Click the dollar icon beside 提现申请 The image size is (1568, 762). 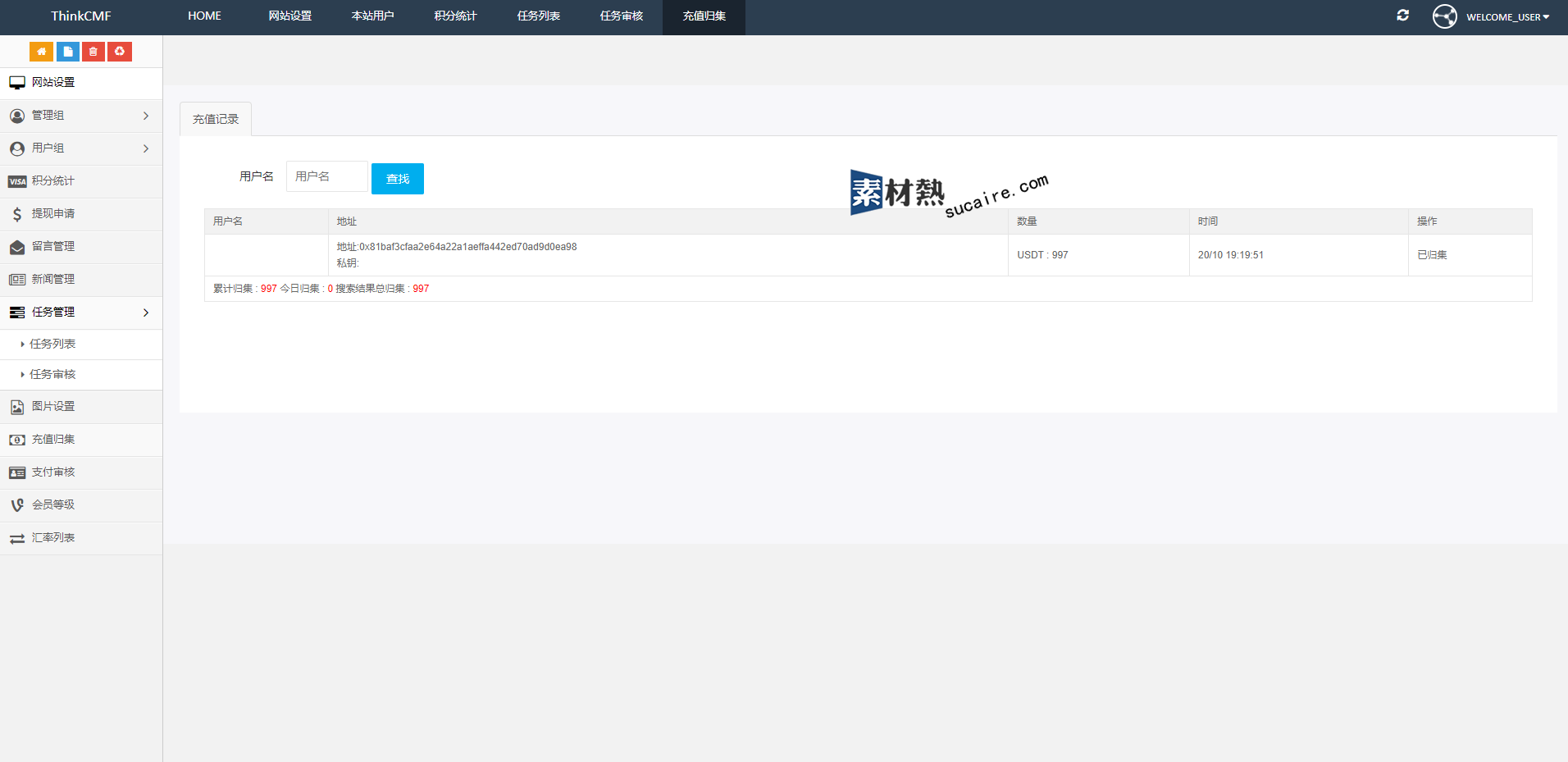tap(17, 214)
